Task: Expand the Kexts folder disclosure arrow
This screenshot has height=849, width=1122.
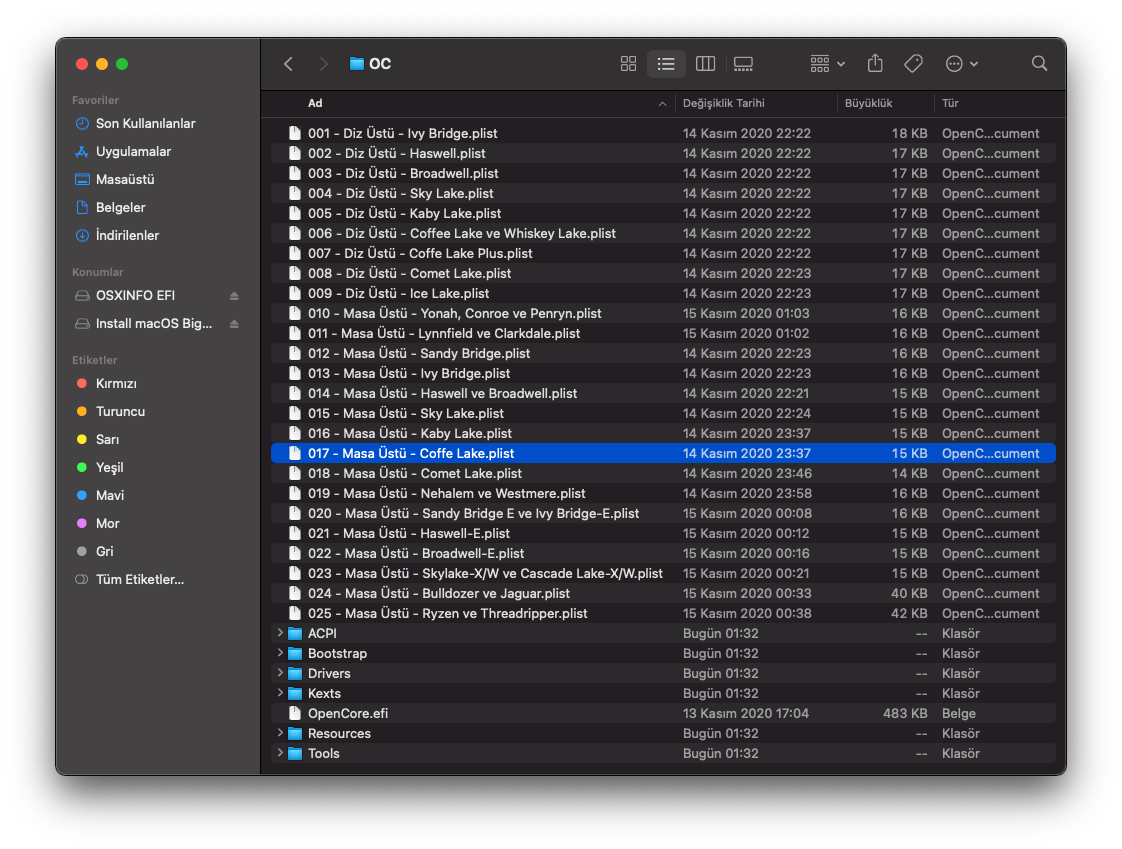Action: 279,693
